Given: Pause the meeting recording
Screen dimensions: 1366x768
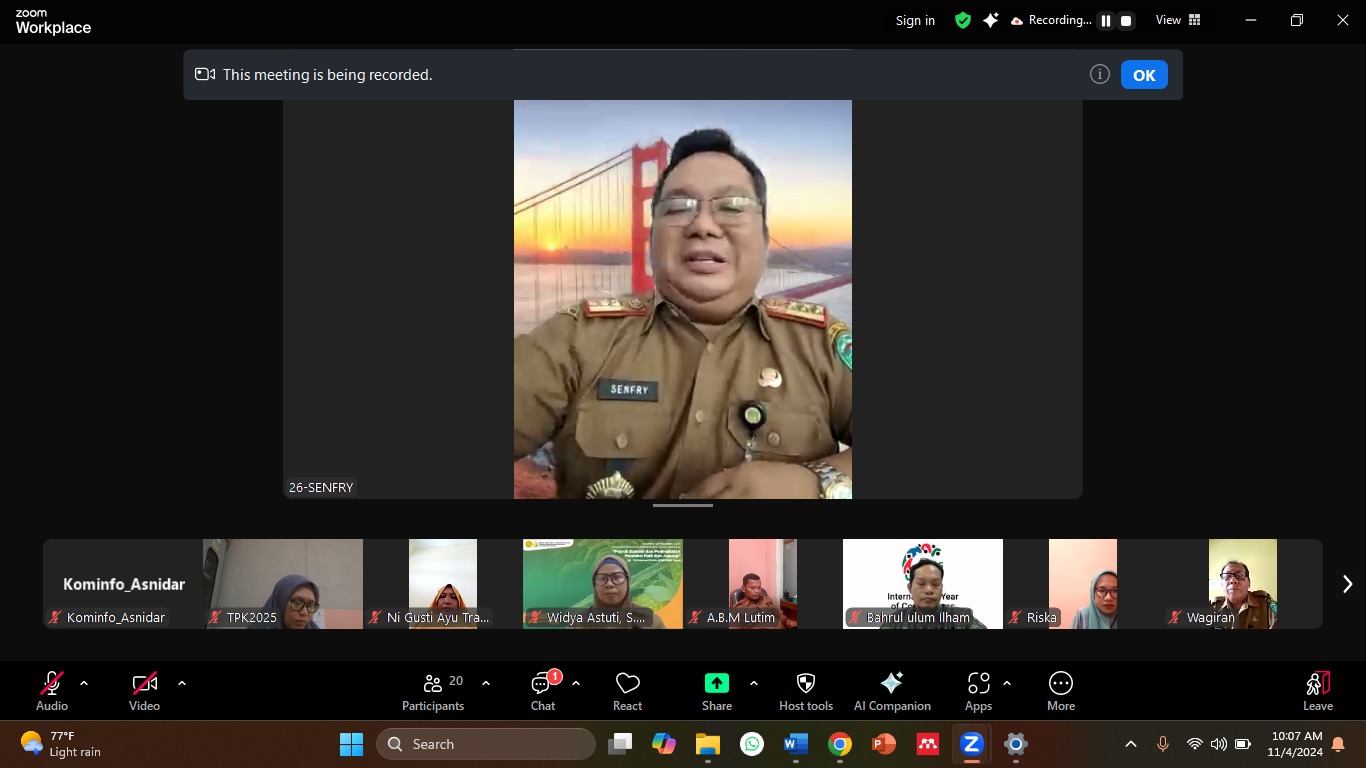Looking at the screenshot, I should tap(1106, 20).
